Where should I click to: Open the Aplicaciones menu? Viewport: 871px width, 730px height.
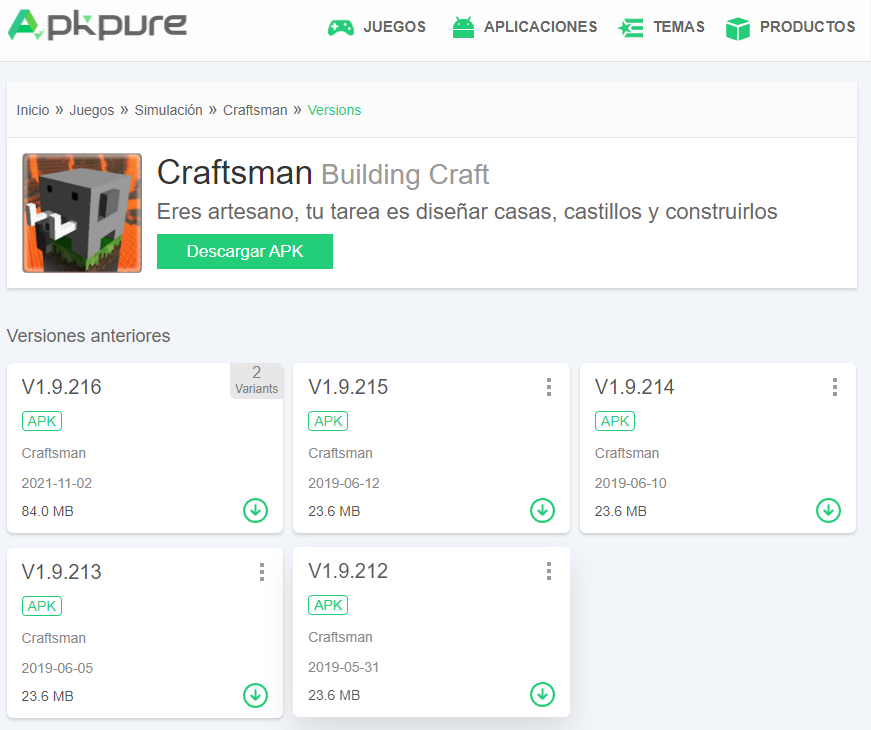pos(525,27)
